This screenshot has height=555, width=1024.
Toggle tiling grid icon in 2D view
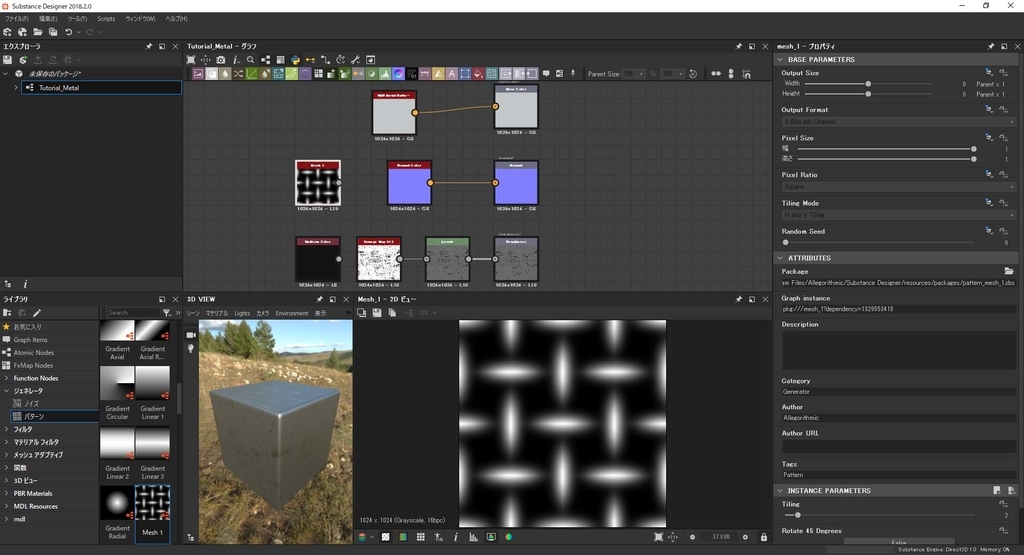(421, 537)
